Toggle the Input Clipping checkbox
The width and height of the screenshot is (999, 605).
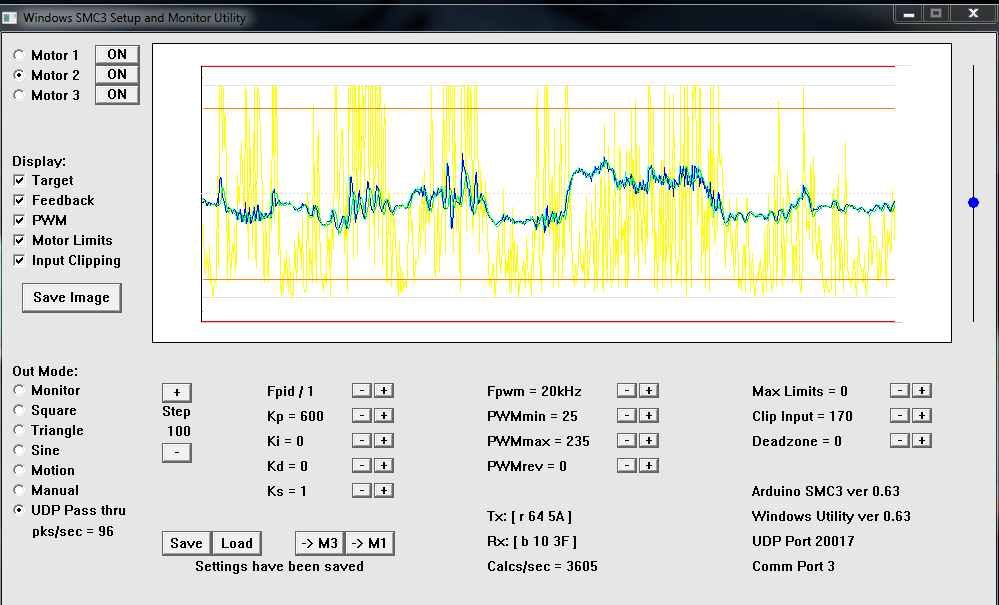[20, 261]
